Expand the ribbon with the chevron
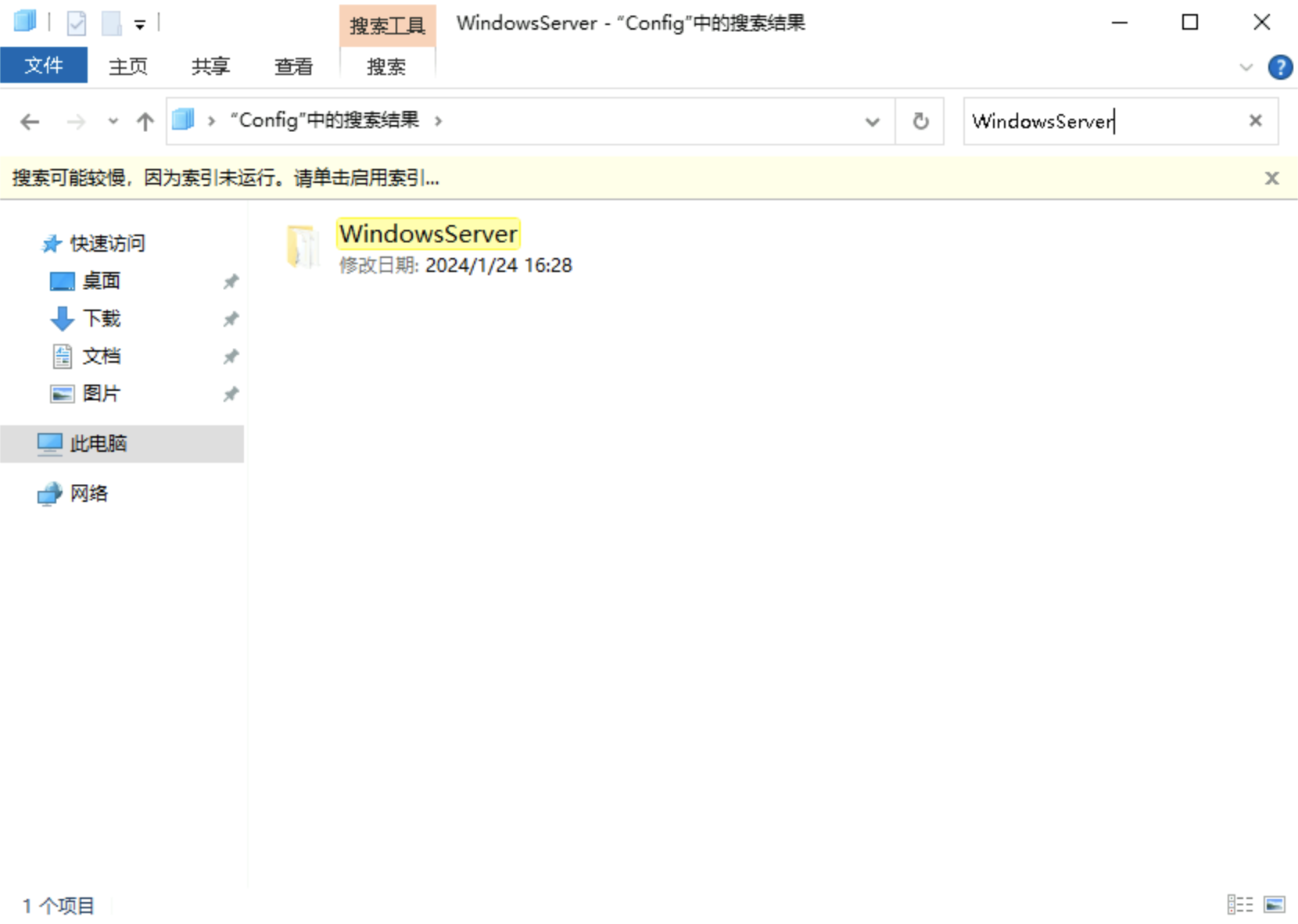Viewport: 1298px width, 924px height. [x=1246, y=67]
